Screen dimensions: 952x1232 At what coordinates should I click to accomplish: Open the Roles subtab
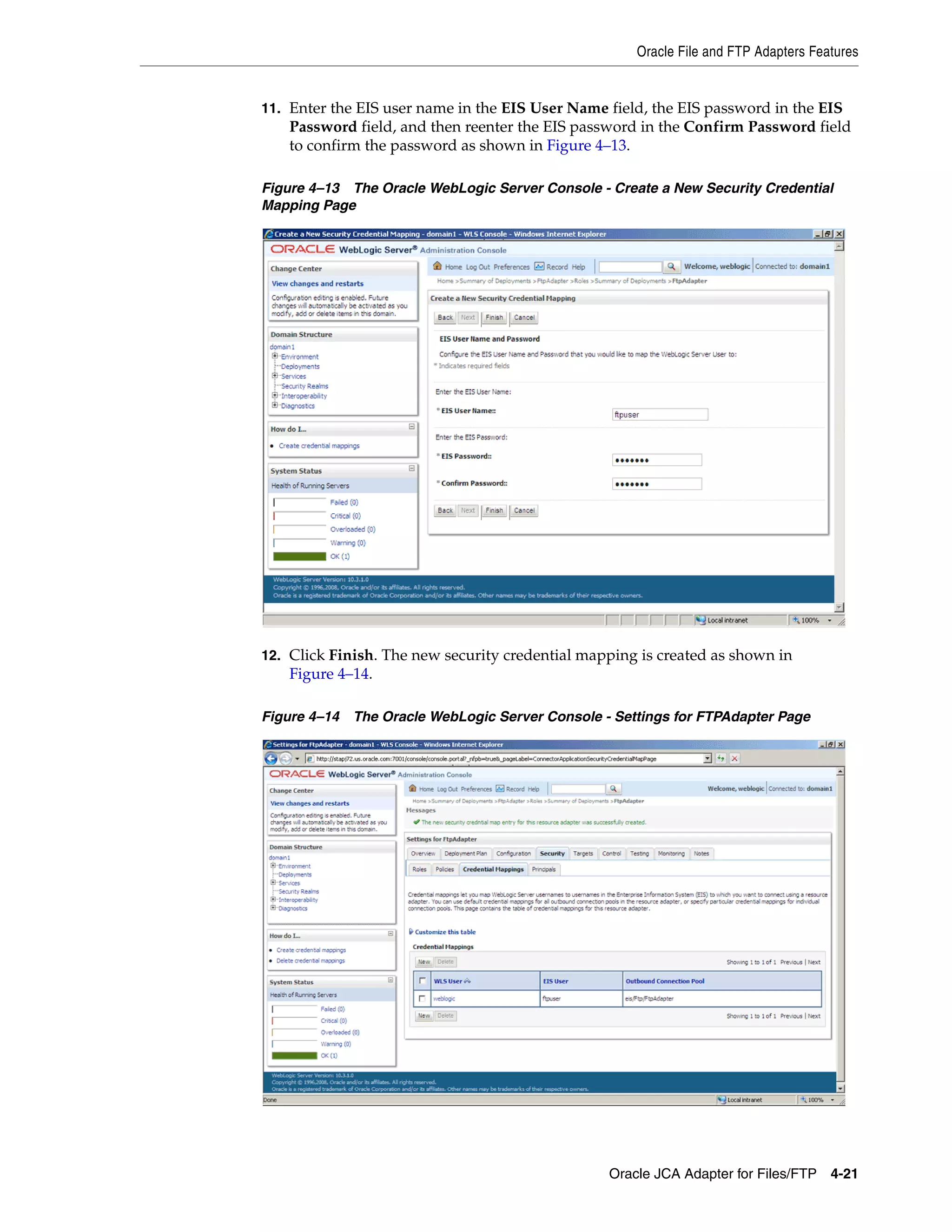420,869
